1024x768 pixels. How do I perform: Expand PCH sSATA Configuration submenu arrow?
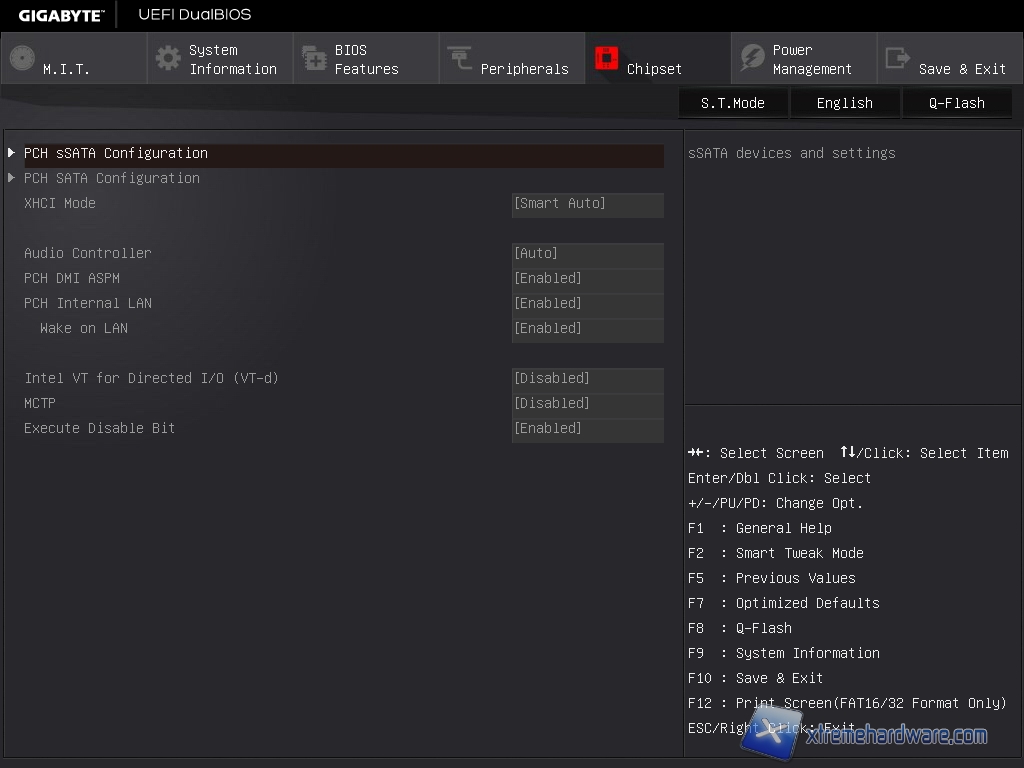coord(12,153)
